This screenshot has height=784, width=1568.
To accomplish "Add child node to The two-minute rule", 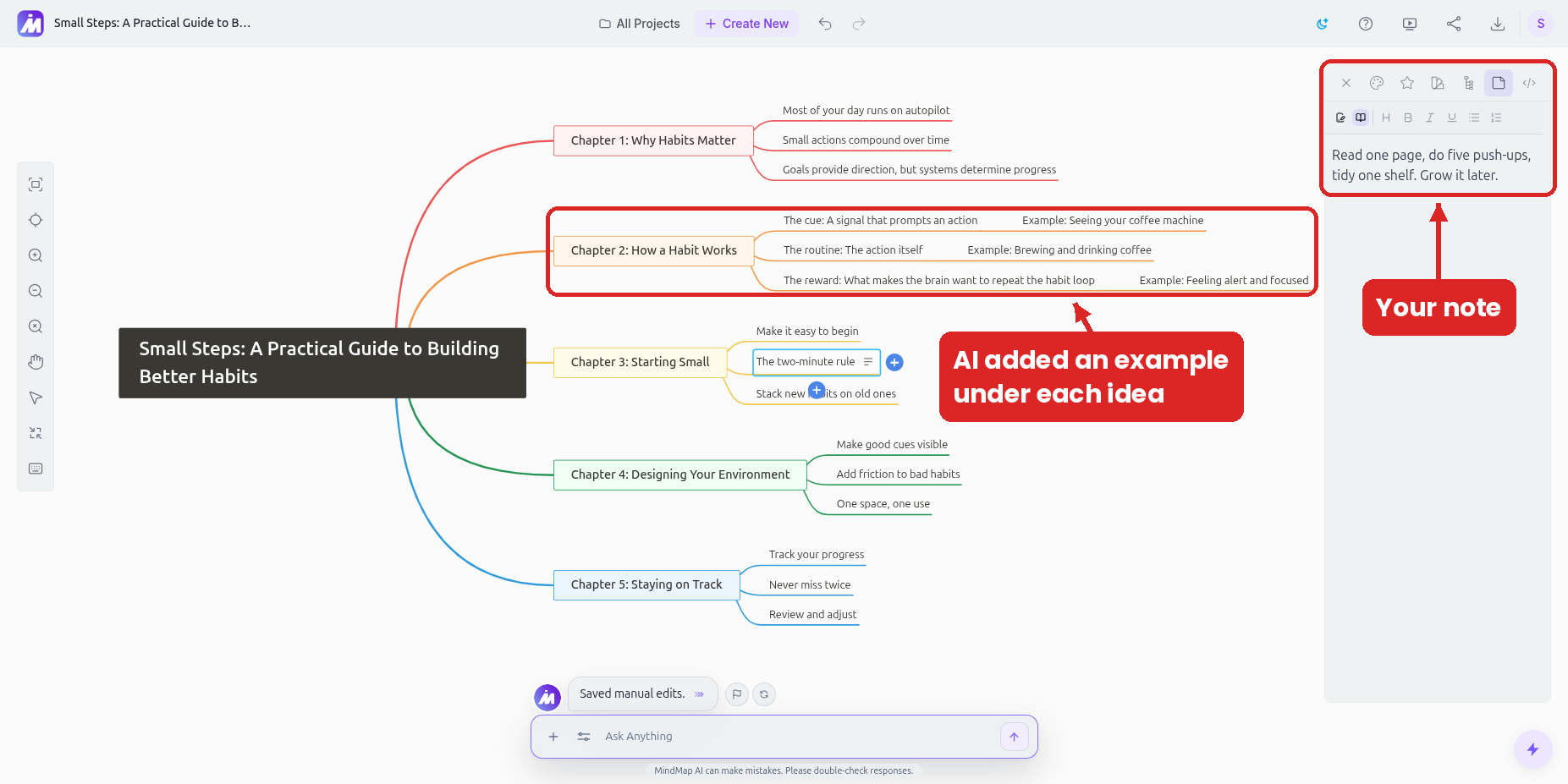I will coord(894,362).
